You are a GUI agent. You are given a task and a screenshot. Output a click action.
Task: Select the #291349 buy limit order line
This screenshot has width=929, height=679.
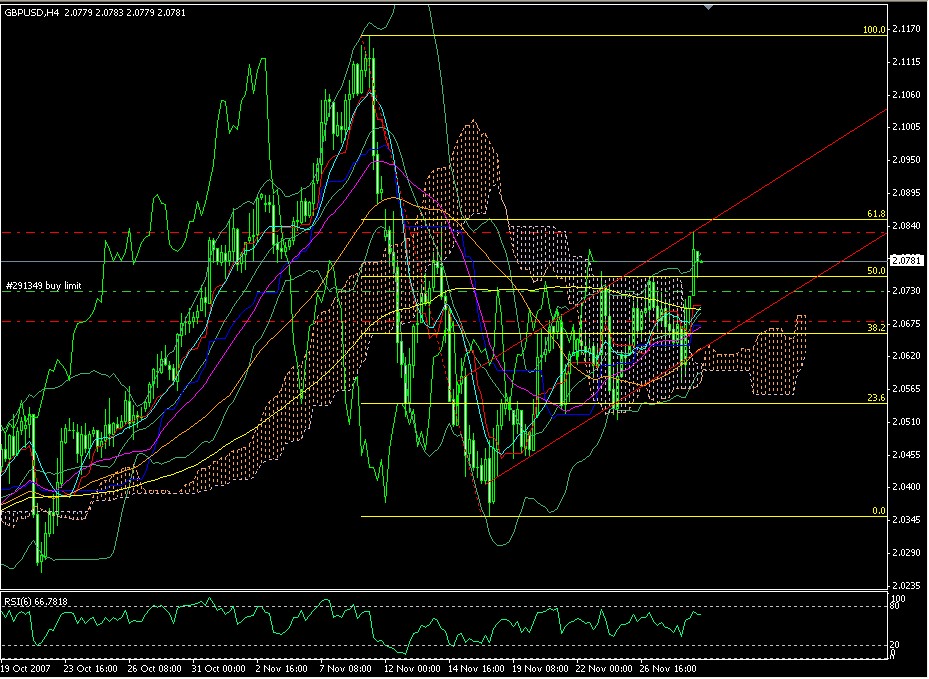tap(42, 285)
